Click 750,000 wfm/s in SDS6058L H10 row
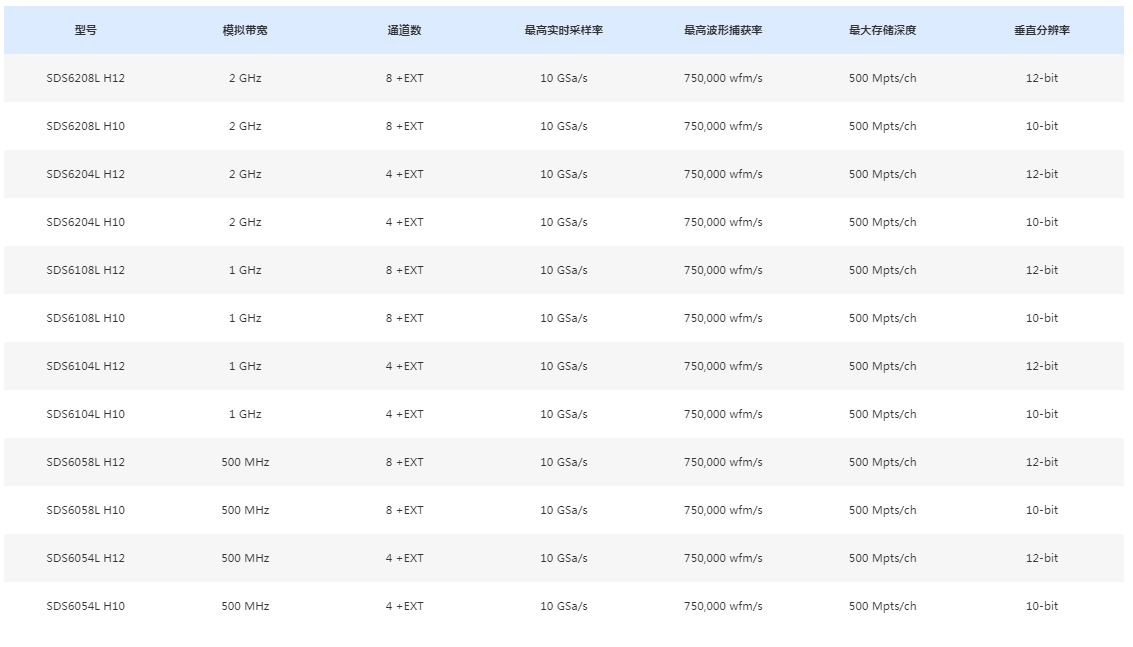1133x647 pixels. pos(723,510)
